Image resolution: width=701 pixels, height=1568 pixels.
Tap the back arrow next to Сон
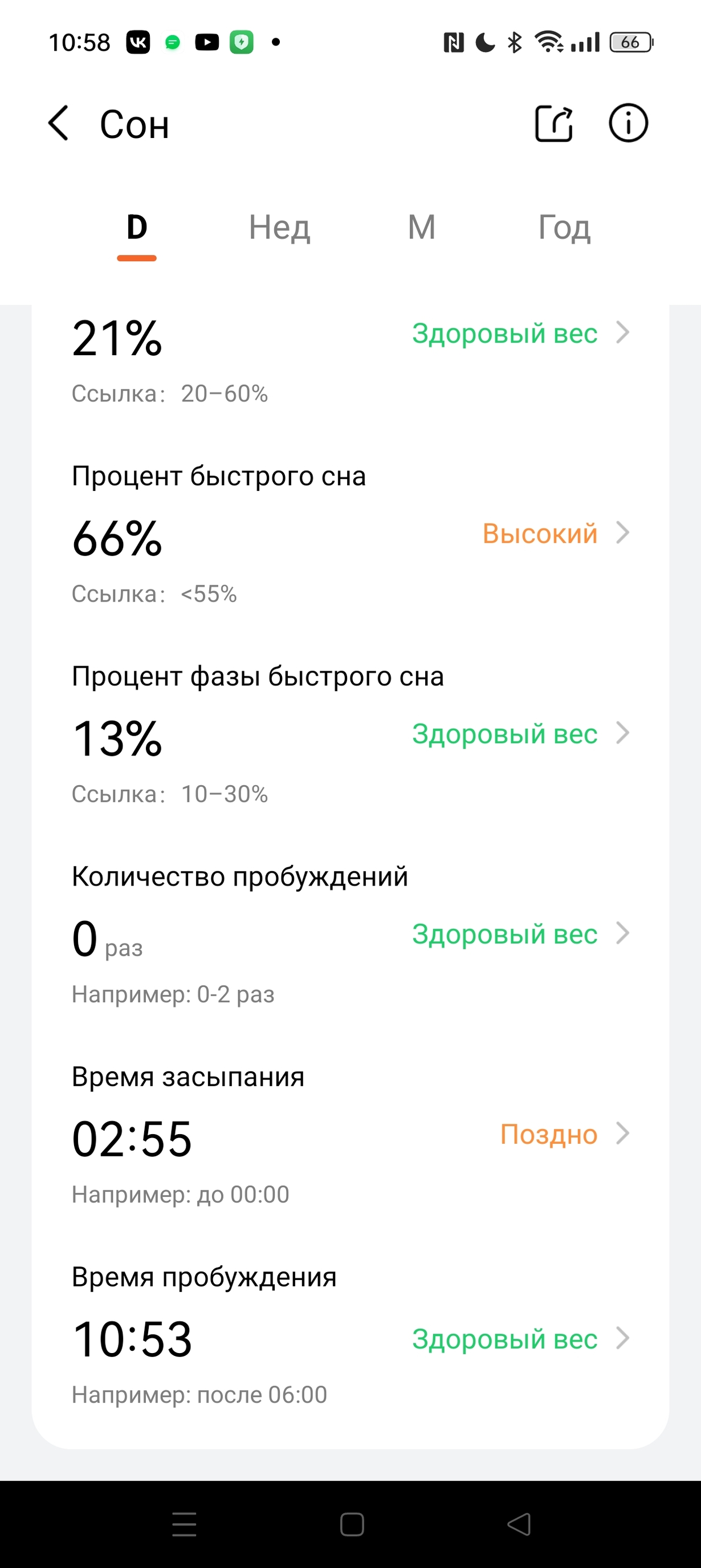click(x=58, y=124)
